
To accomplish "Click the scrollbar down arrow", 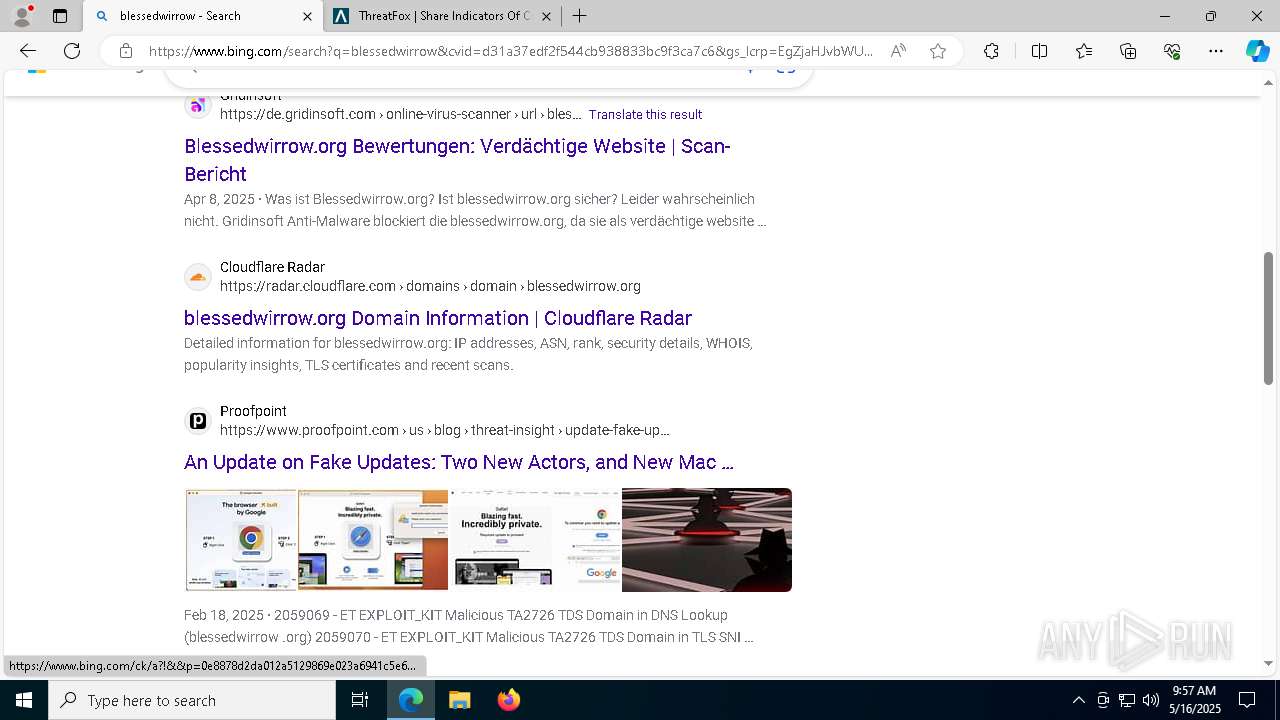I will [x=1268, y=663].
